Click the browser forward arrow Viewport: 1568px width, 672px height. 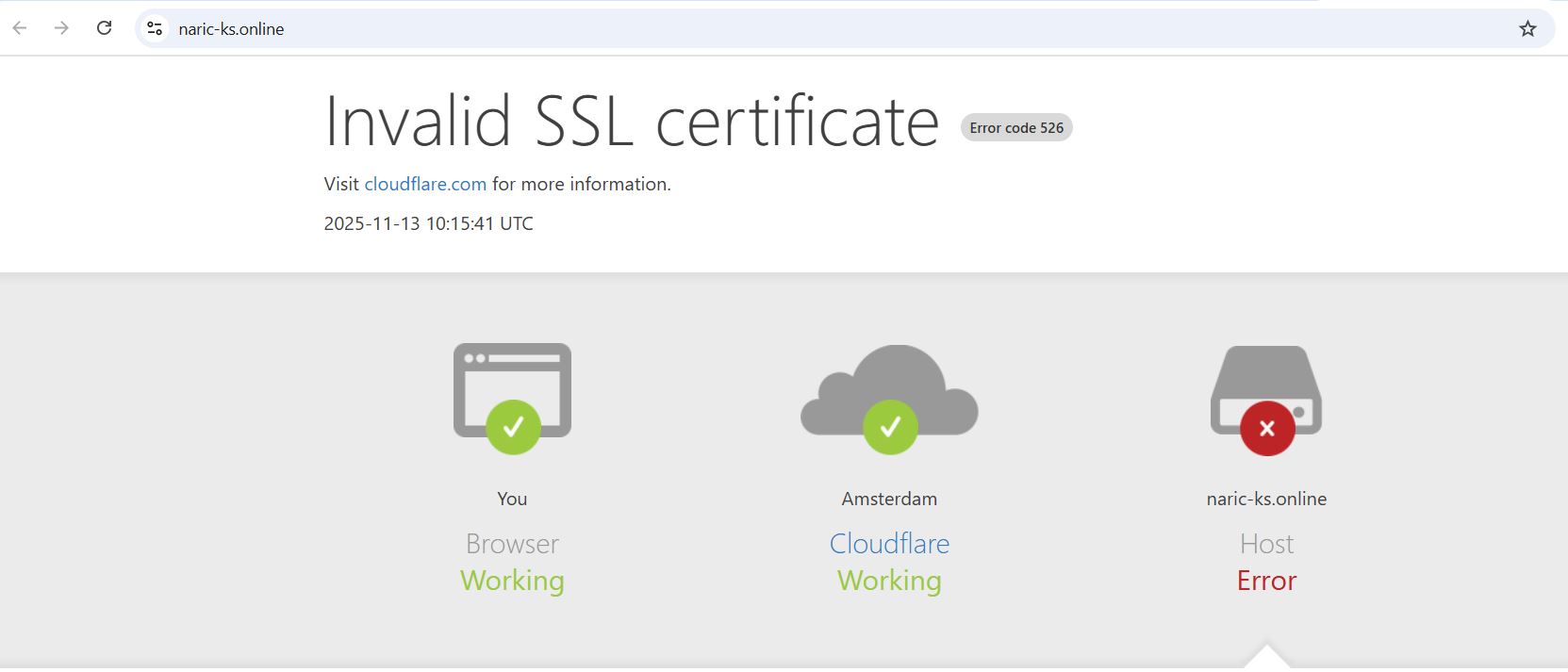(x=61, y=28)
